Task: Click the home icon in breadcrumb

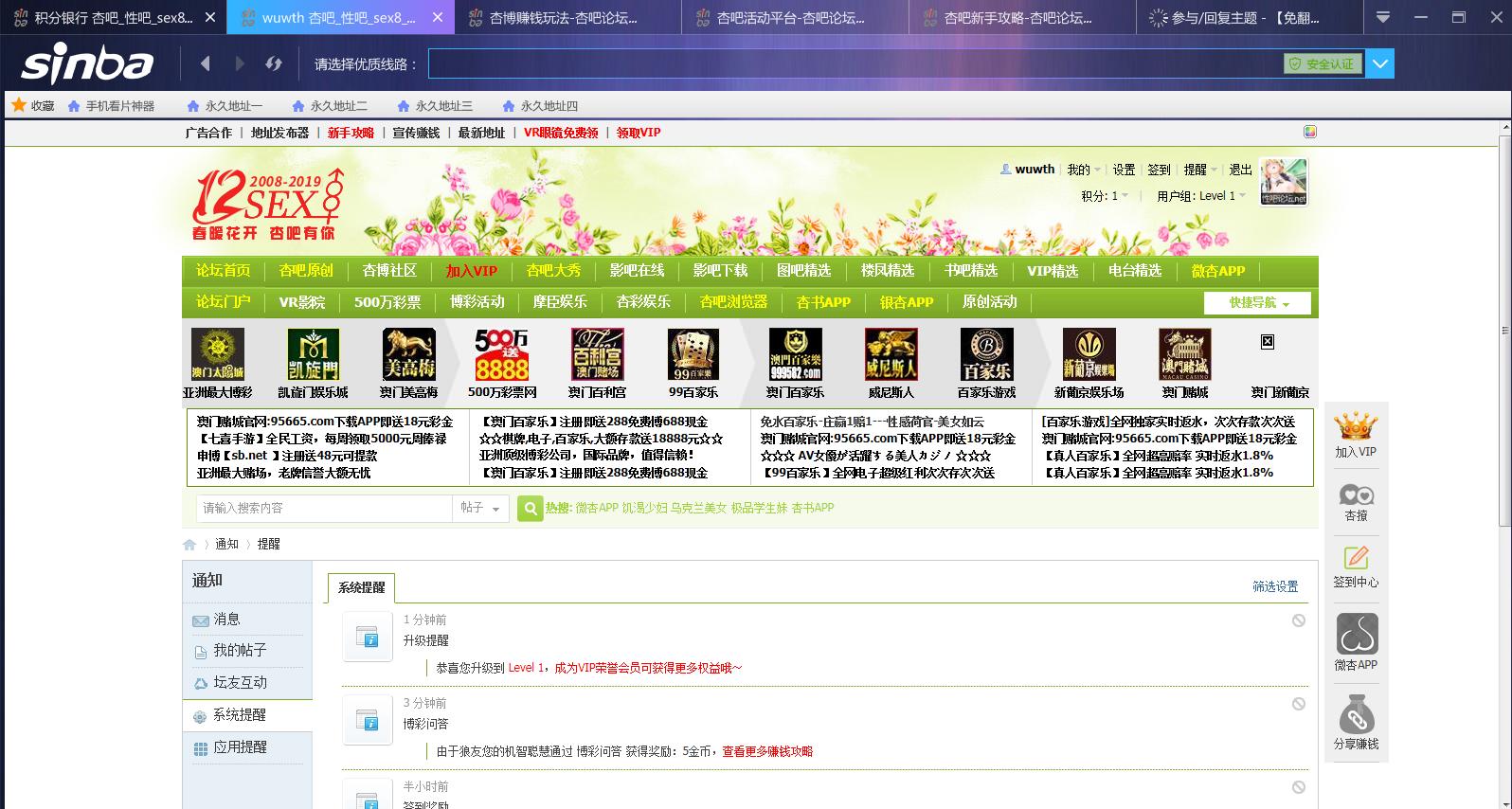Action: pos(189,545)
